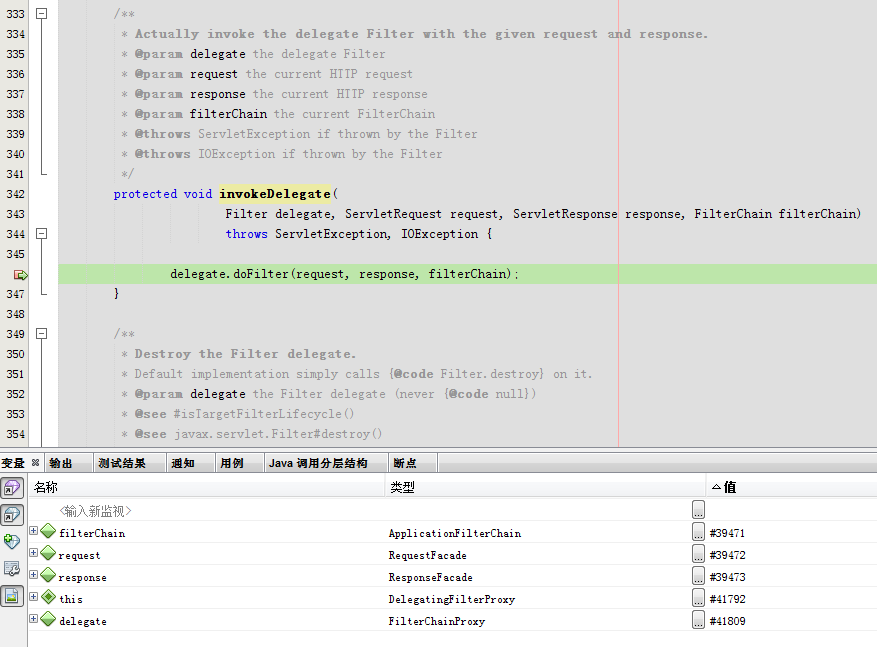
Task: Click the 输入新监视 watch input field
Action: pyautogui.click(x=95, y=511)
